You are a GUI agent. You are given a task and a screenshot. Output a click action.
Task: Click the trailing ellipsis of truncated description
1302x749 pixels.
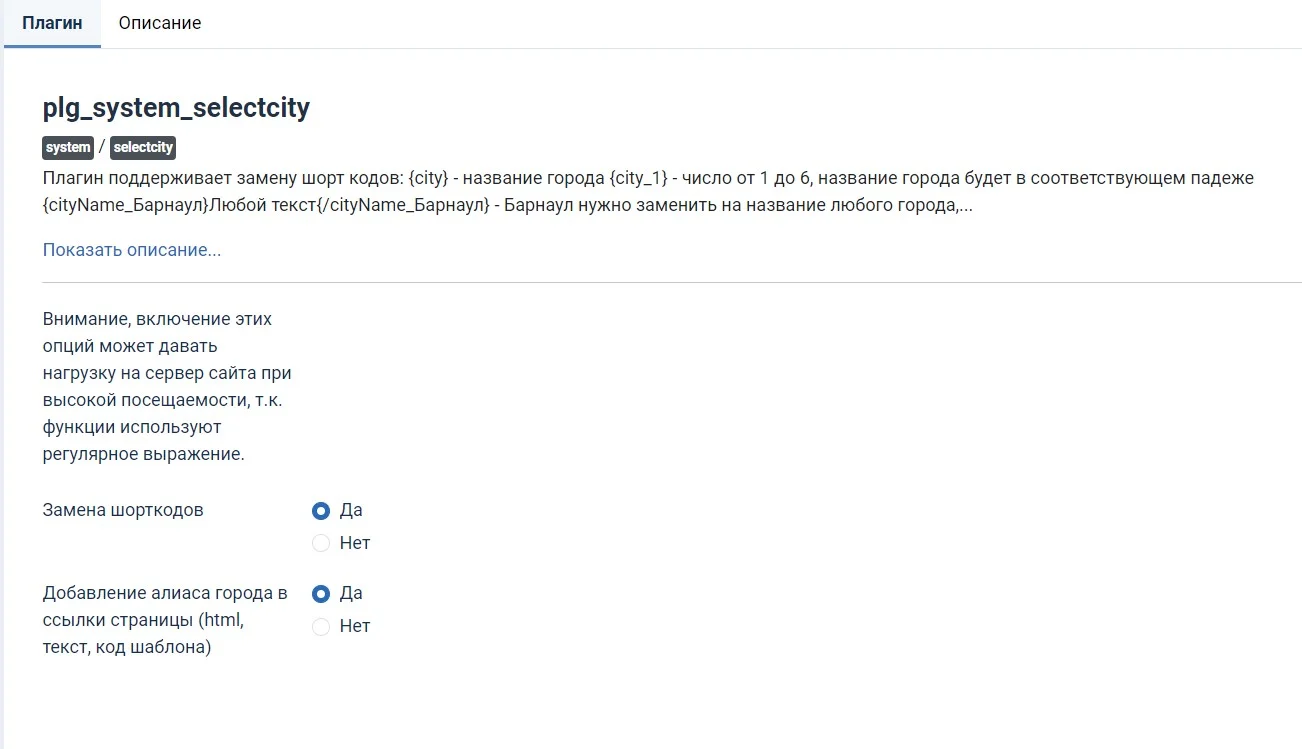[966, 207]
